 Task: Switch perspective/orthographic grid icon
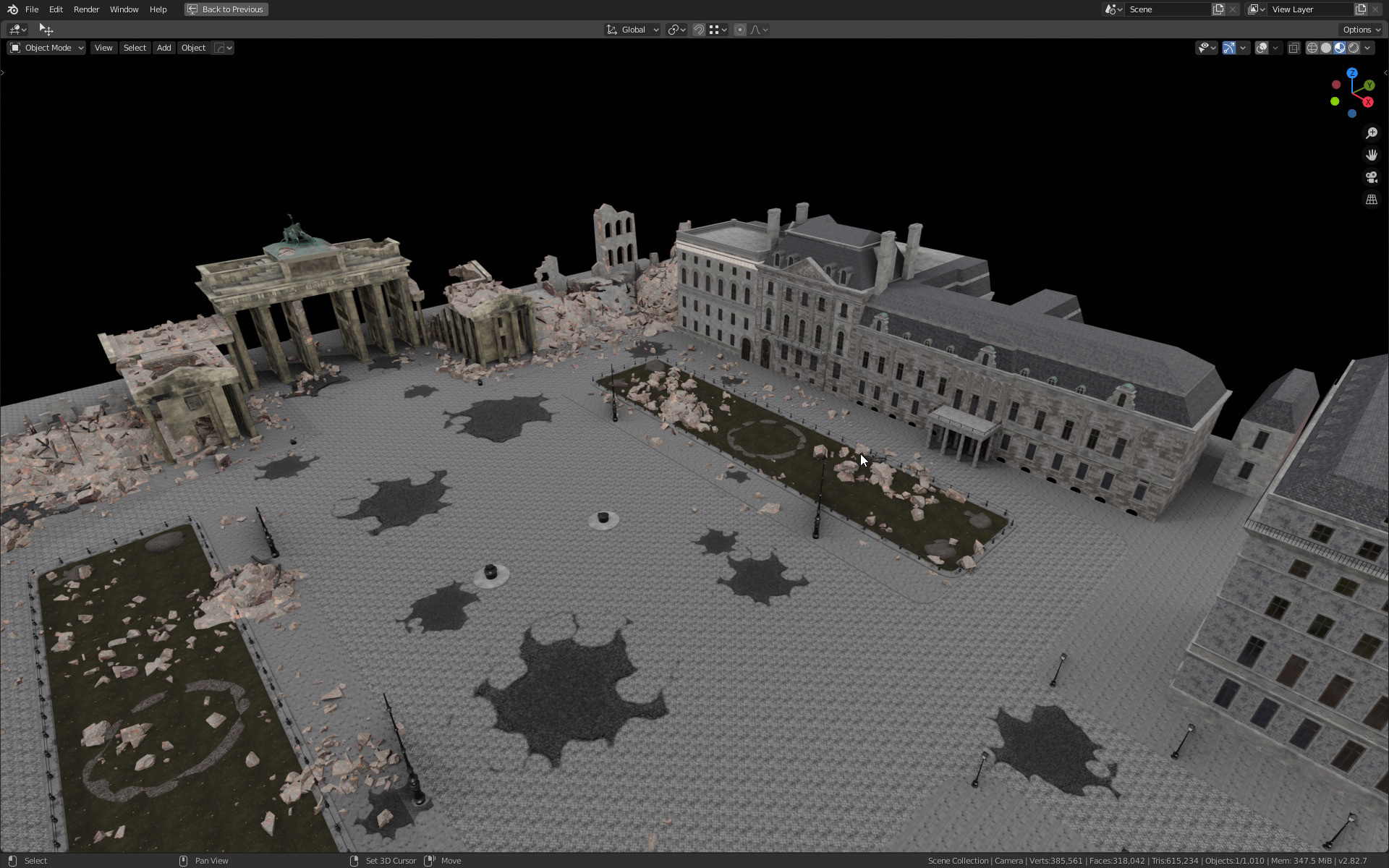tap(1371, 200)
